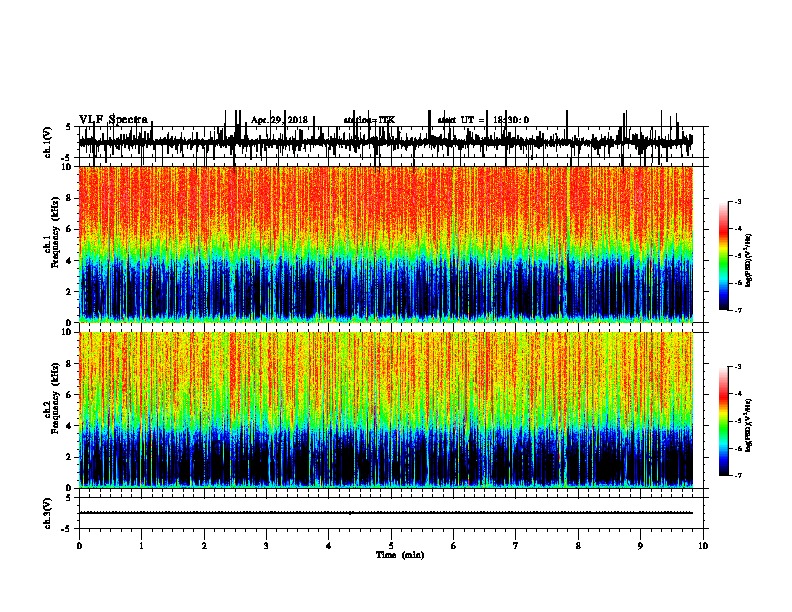Click time axis tick label '4'

[x=329, y=546]
